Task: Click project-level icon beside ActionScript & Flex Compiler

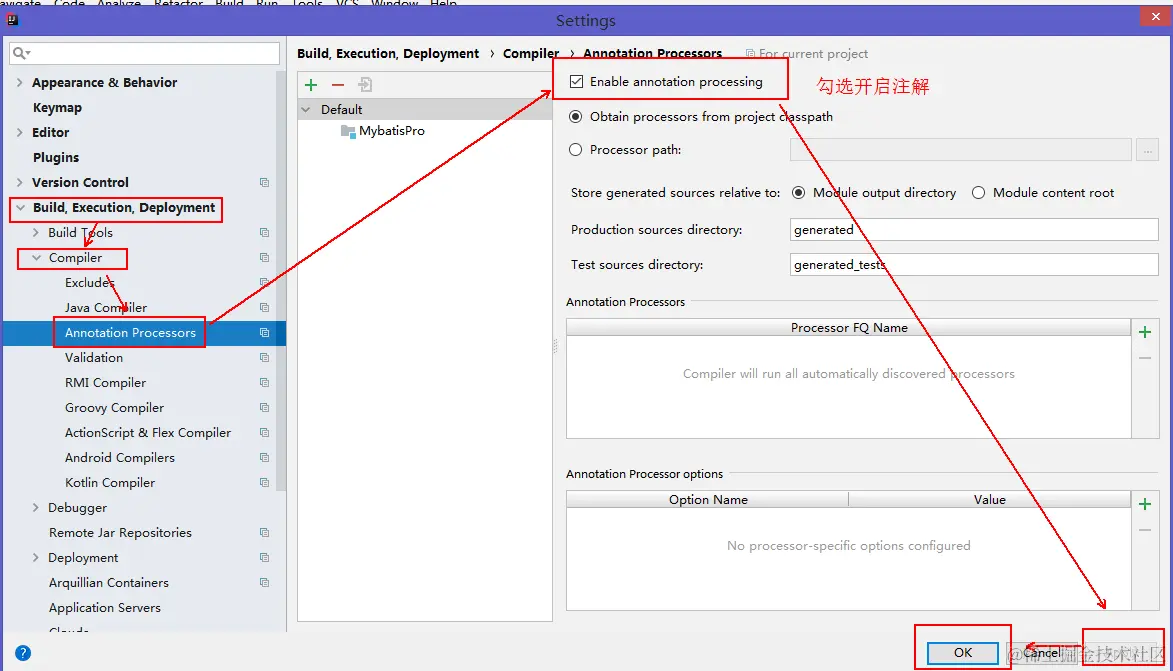Action: (264, 432)
